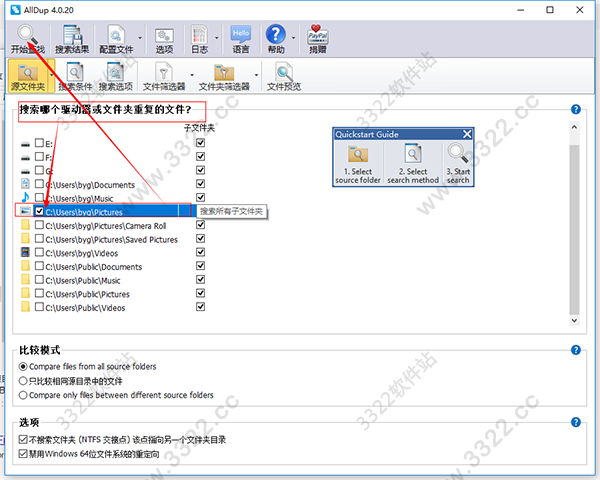The width and height of the screenshot is (600, 480).
Task: Click the E: drive icon
Action: (25, 144)
